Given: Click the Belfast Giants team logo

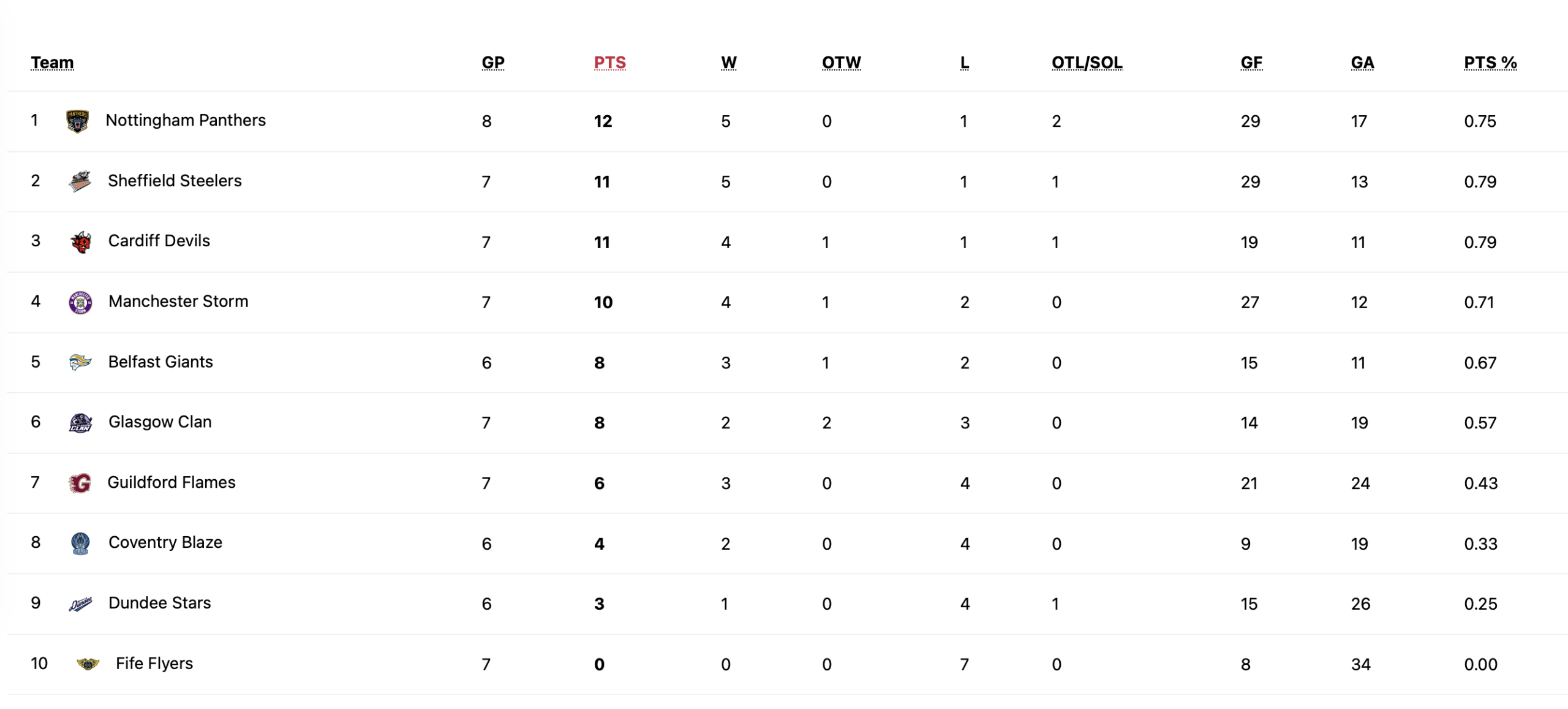Looking at the screenshot, I should 80,362.
